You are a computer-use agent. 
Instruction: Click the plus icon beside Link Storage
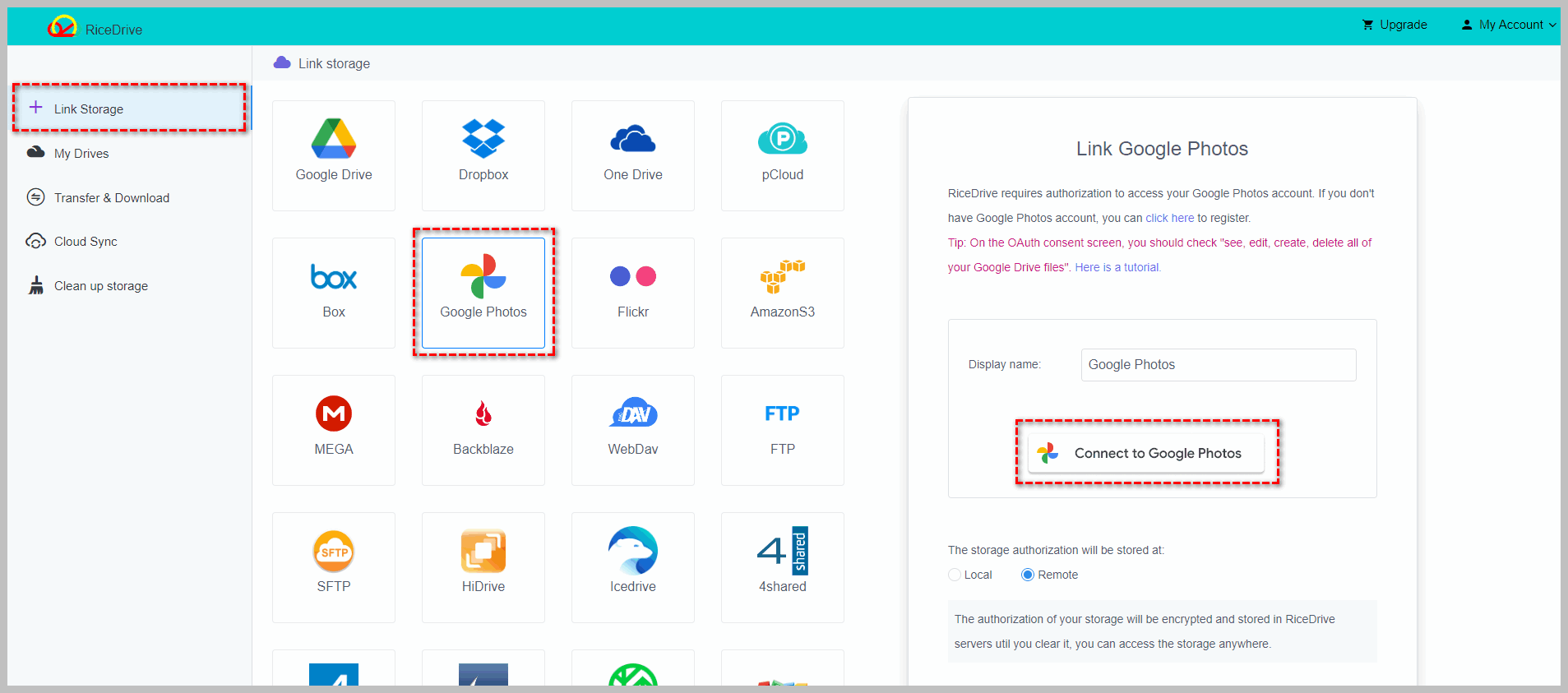(x=36, y=108)
